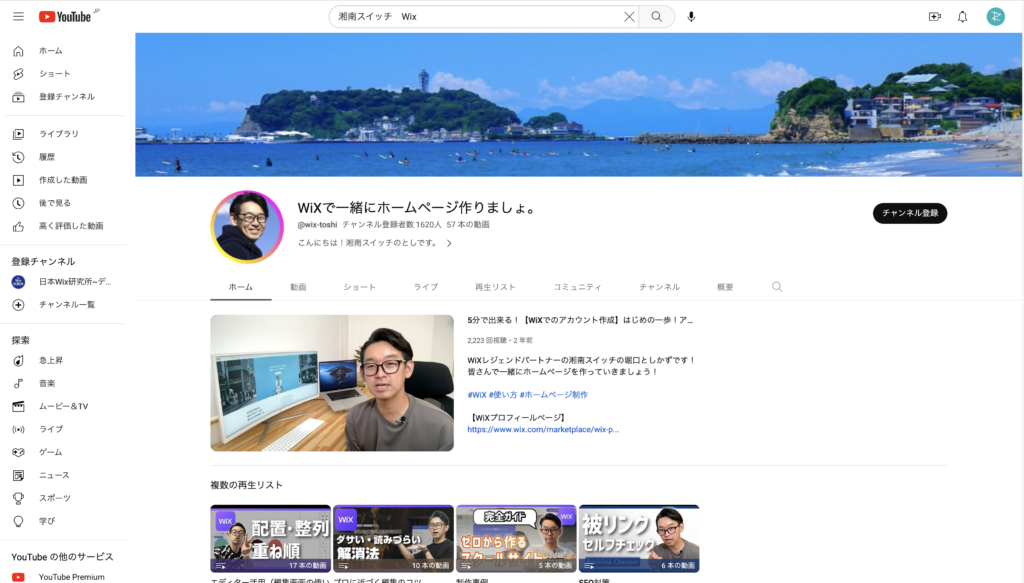
Task: Open the #WiX hashtag link
Action: (477, 394)
